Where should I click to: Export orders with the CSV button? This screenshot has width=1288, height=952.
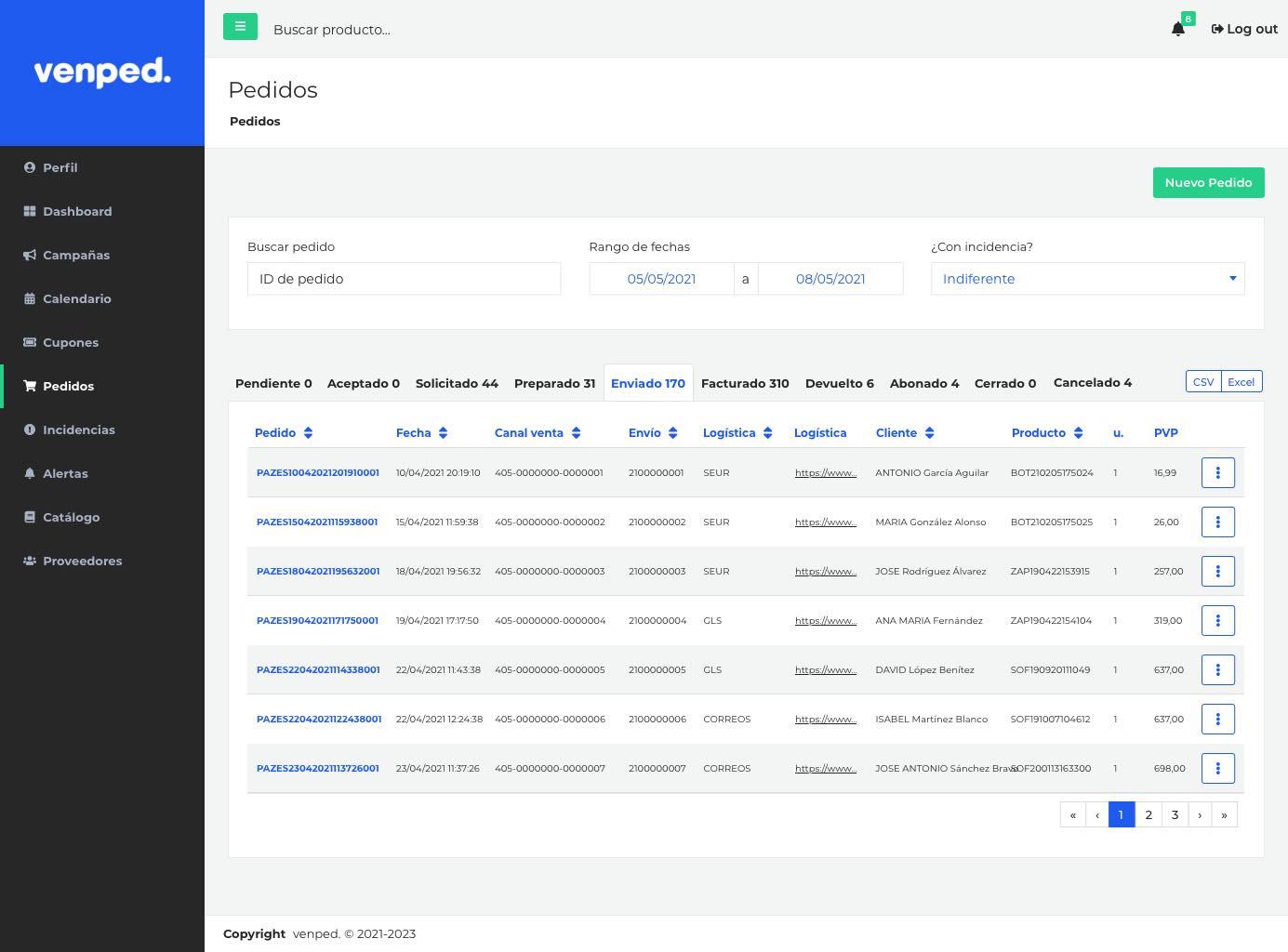click(x=1203, y=381)
